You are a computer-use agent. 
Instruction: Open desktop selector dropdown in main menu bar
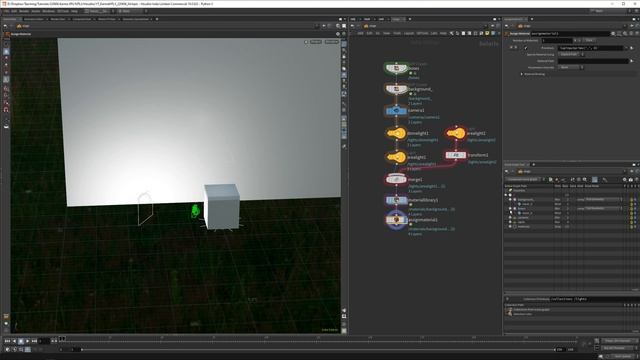click(99, 11)
